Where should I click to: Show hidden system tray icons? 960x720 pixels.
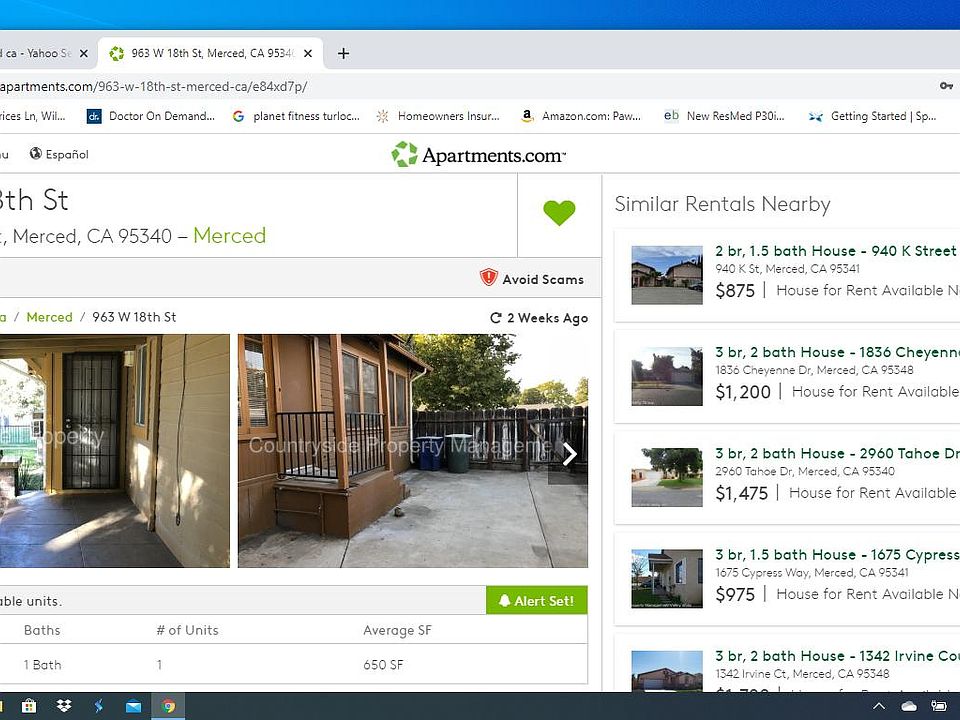879,706
